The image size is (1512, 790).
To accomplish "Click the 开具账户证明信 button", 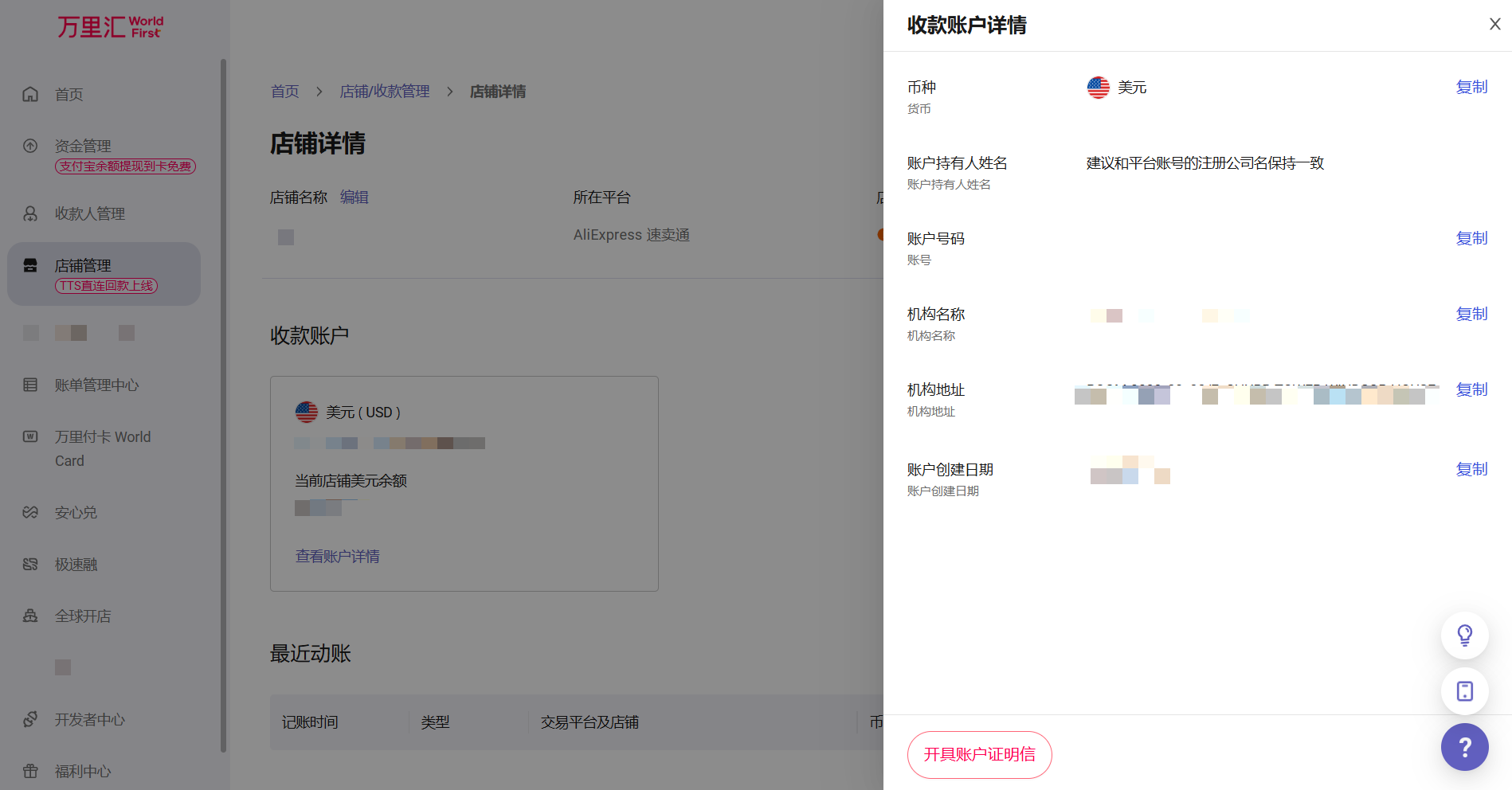I will pos(979,754).
